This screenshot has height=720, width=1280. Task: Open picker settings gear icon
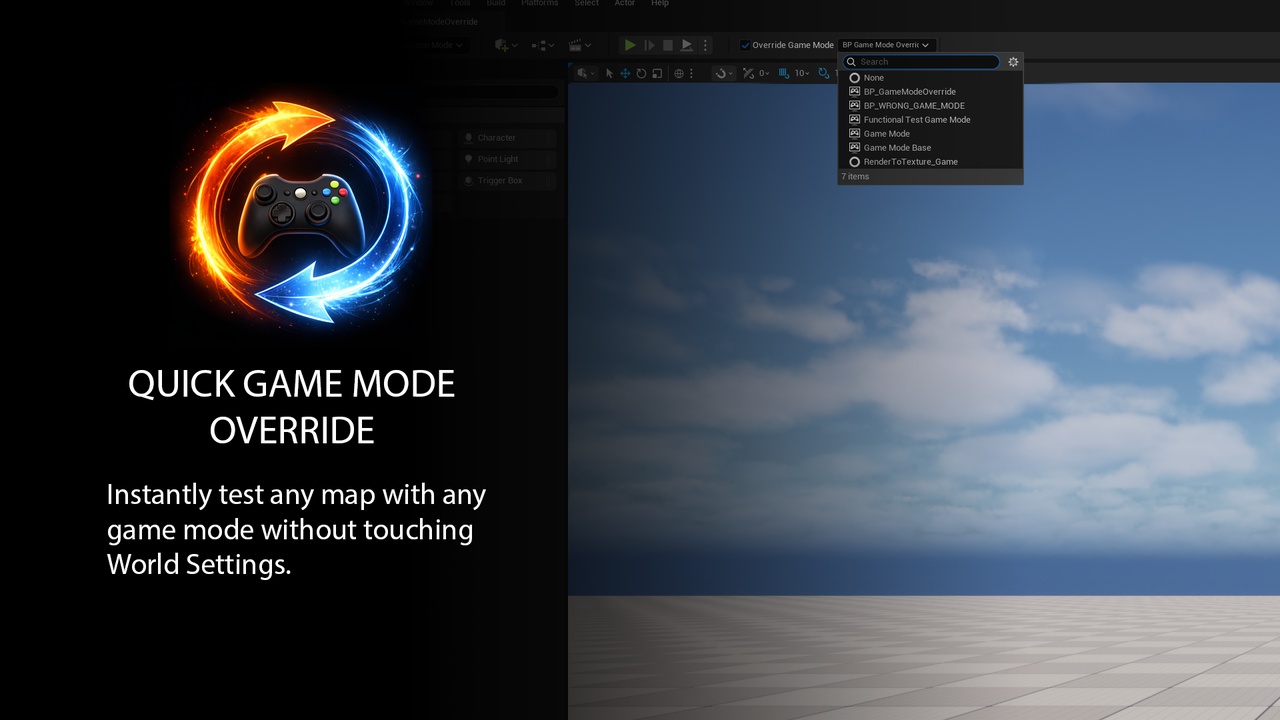(x=1013, y=62)
